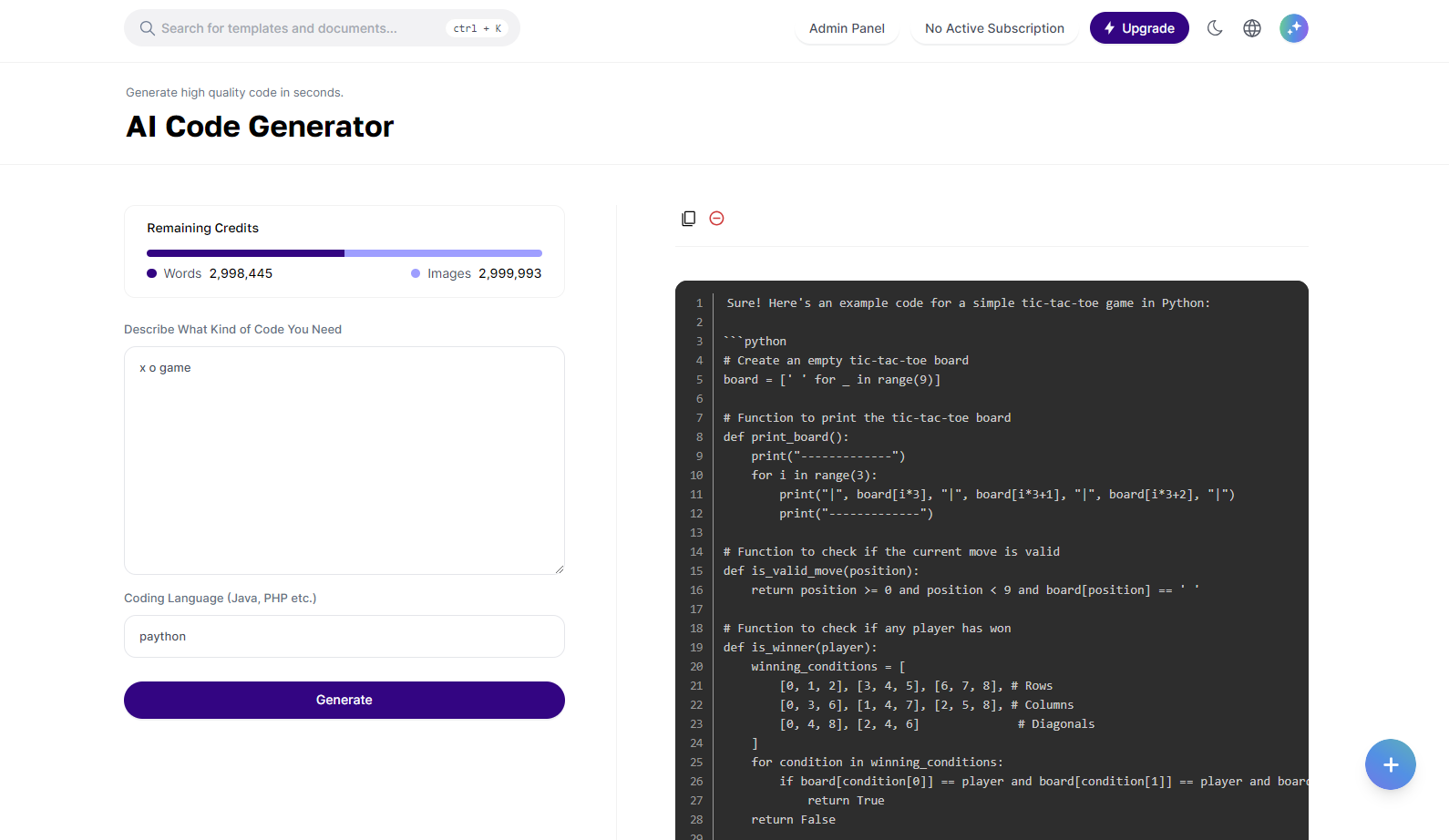Click code line 'def print_board():'
Image resolution: width=1449 pixels, height=840 pixels.
click(x=786, y=437)
